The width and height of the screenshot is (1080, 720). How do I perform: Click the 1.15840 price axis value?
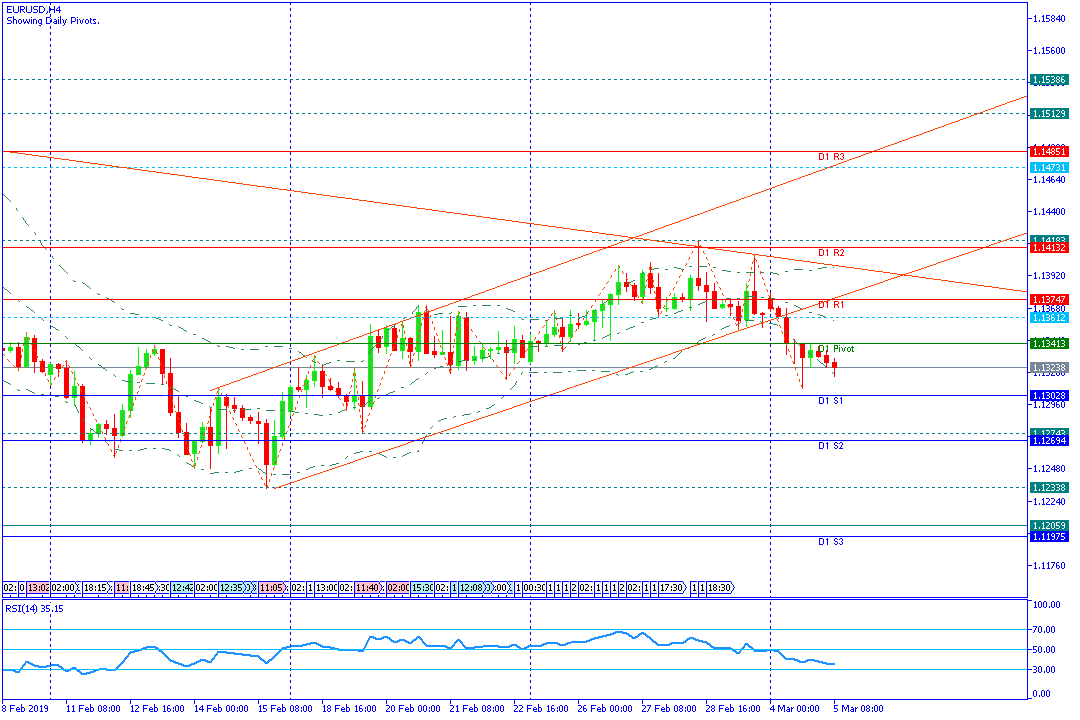[x=1049, y=19]
